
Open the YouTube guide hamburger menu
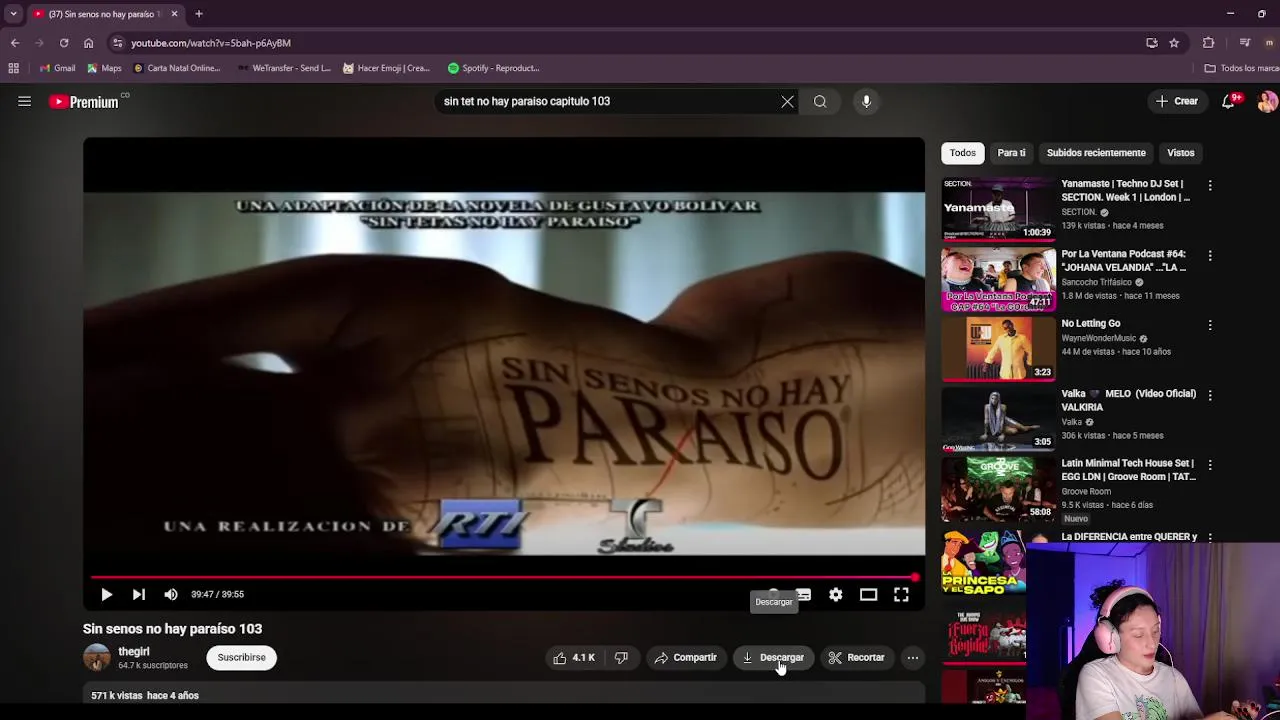pos(24,101)
